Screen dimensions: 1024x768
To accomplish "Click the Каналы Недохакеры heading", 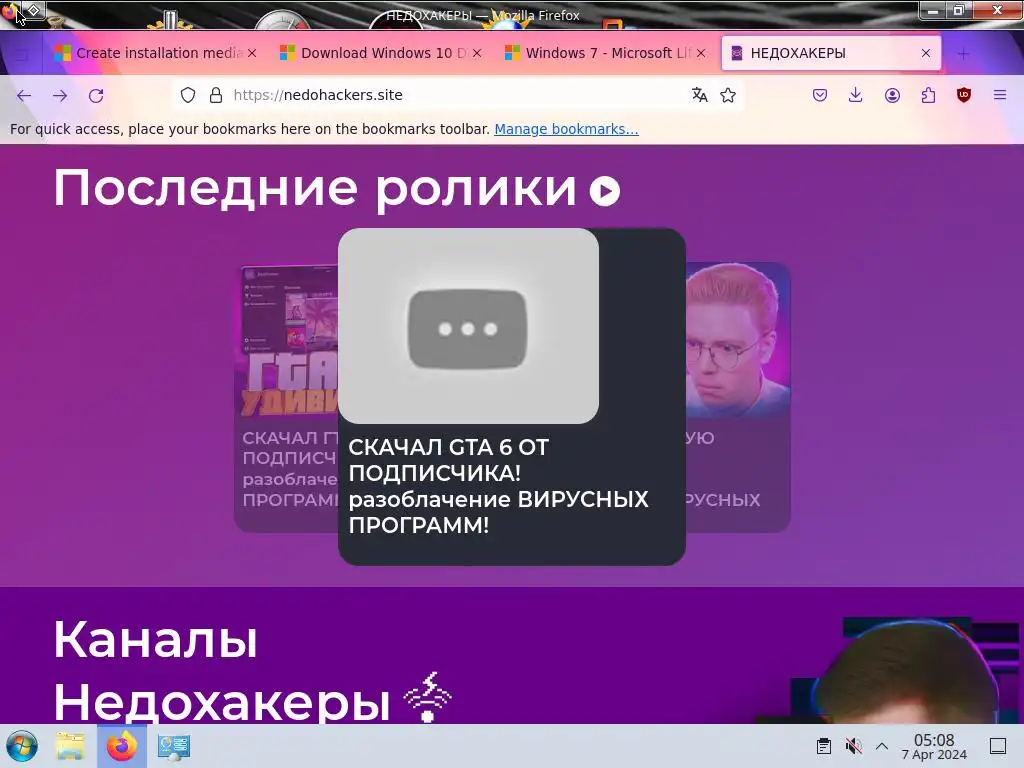I will point(222,671).
